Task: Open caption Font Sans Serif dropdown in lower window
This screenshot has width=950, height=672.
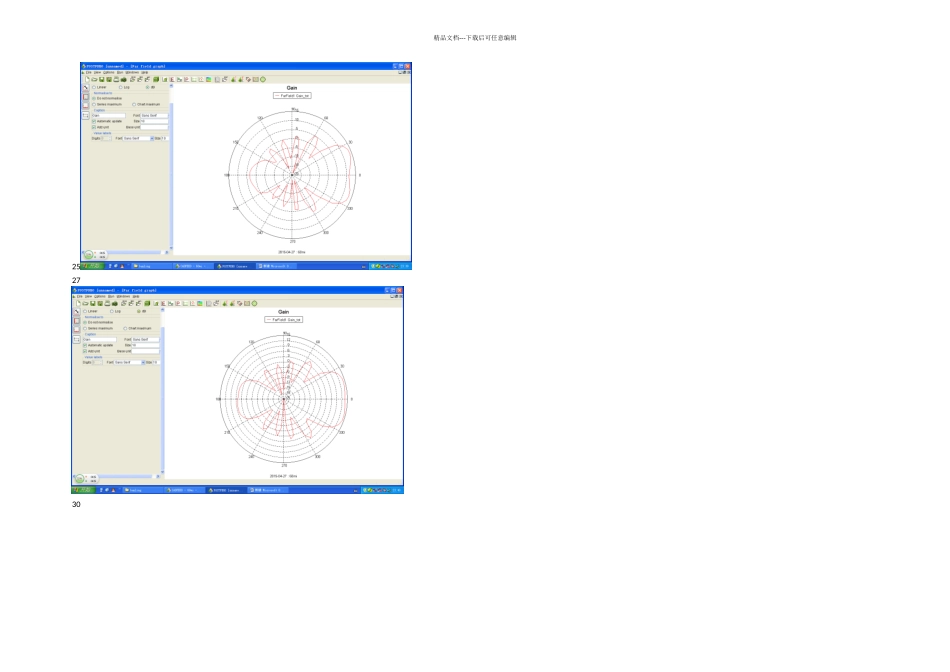Action: point(145,339)
